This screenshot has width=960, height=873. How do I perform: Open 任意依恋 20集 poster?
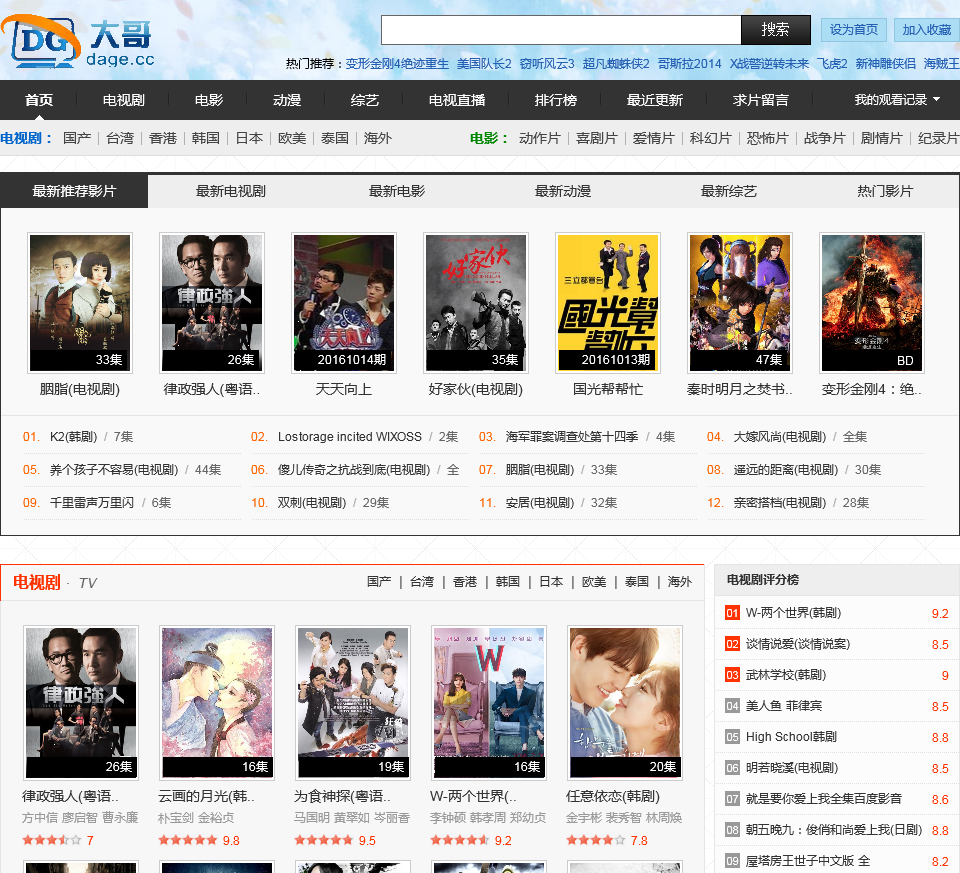coord(625,703)
